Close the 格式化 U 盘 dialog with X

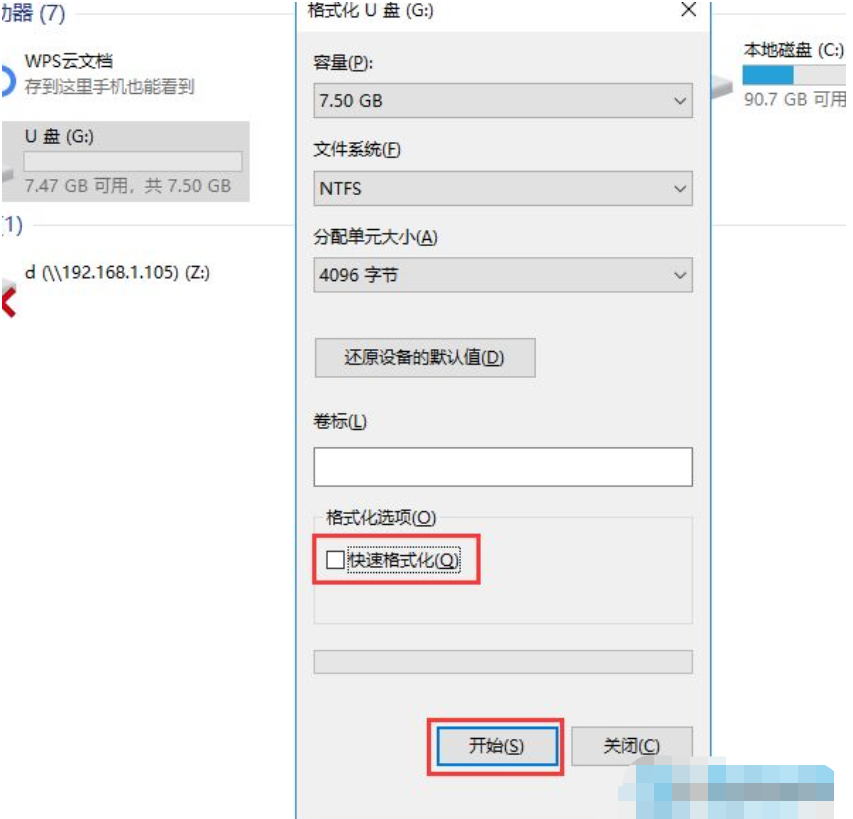[x=689, y=9]
